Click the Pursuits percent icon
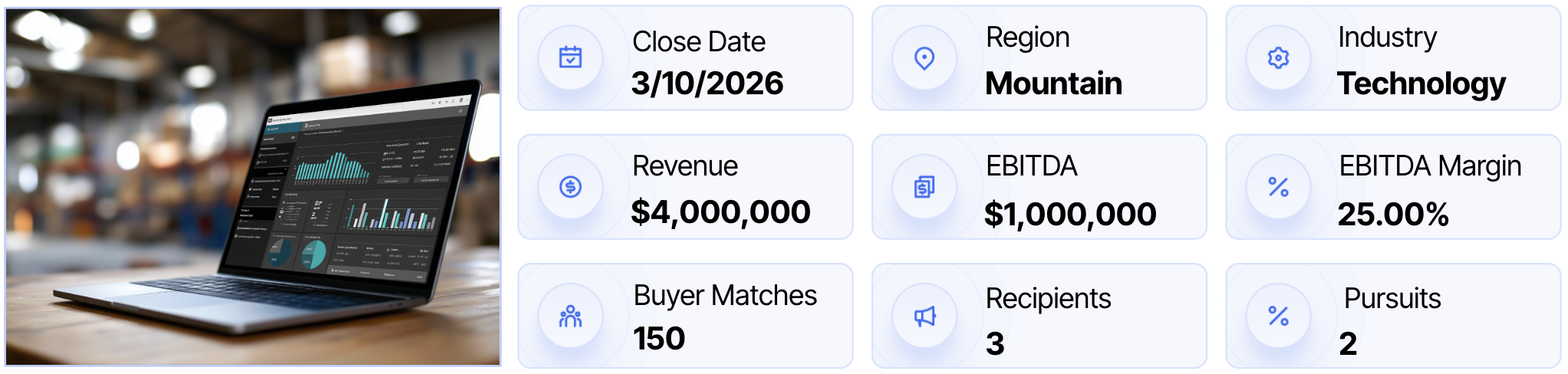The image size is (1568, 374). [x=1278, y=316]
